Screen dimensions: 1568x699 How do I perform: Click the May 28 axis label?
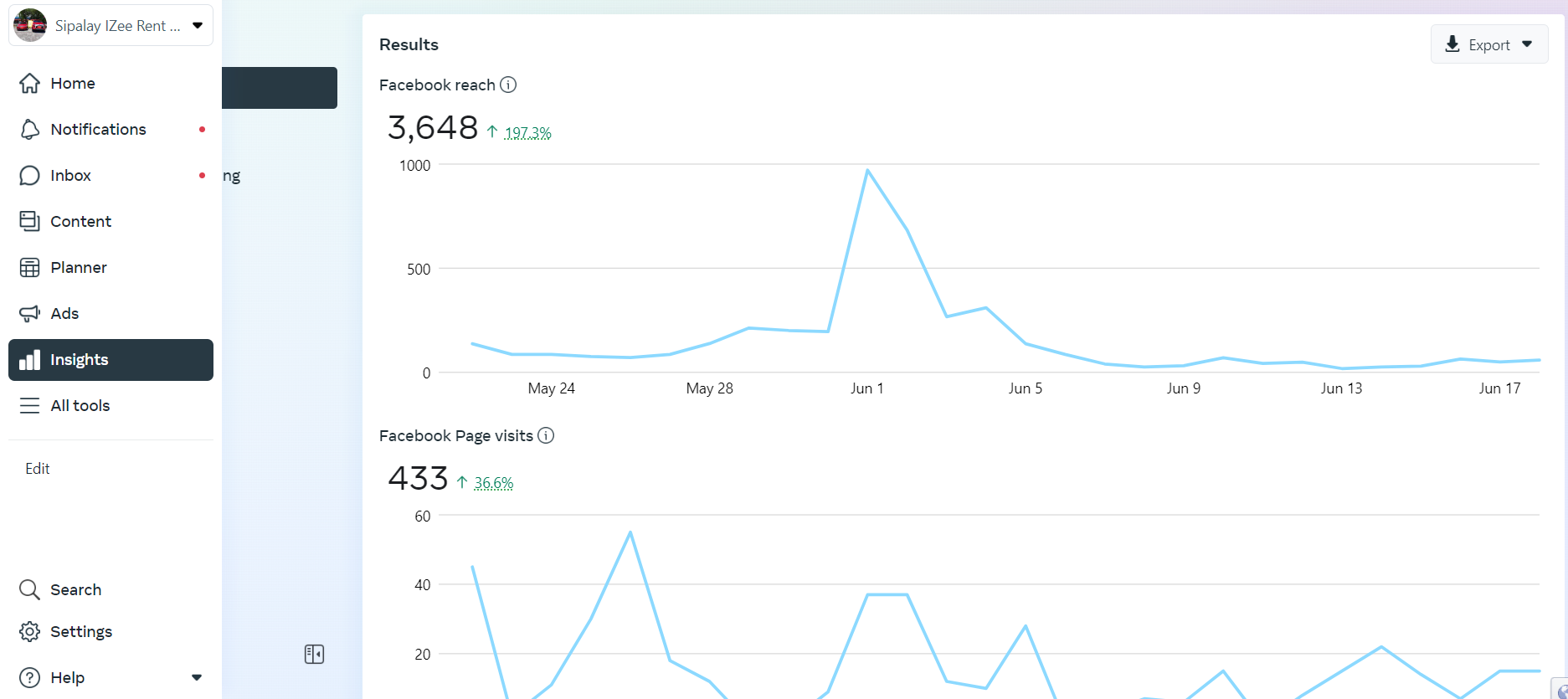pos(709,388)
